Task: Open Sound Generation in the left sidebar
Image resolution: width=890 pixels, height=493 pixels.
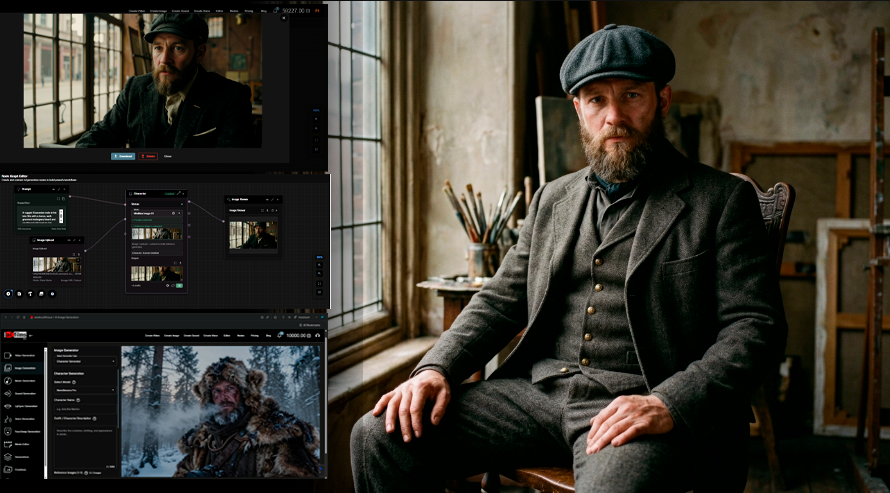Action: [x=23, y=393]
